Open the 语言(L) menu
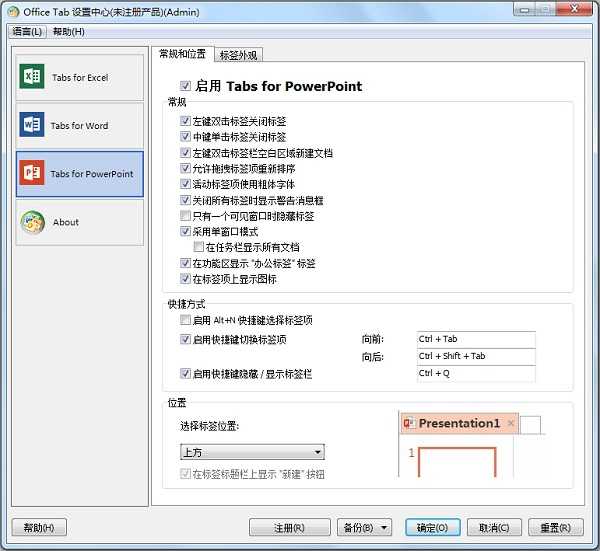Image resolution: width=600 pixels, height=551 pixels. pyautogui.click(x=27, y=31)
